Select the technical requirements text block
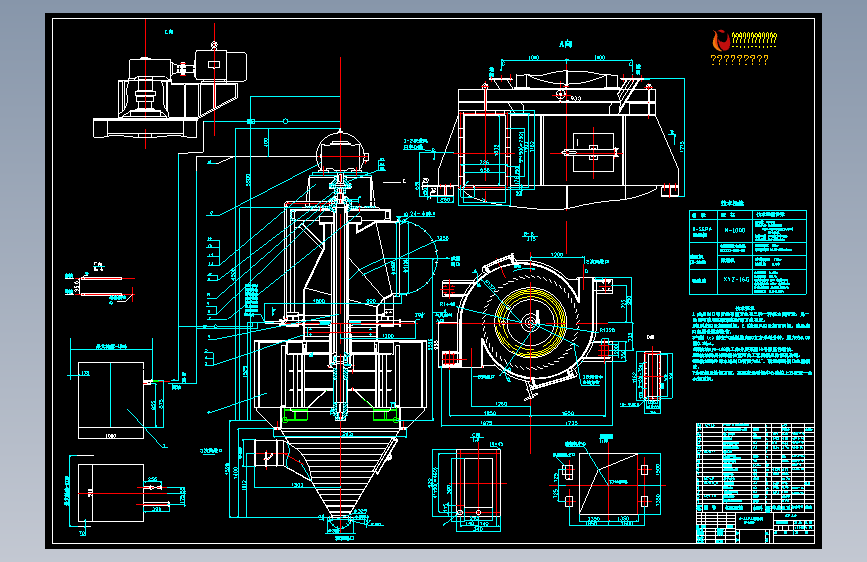Screen dimensions: 867x562 [751, 343]
